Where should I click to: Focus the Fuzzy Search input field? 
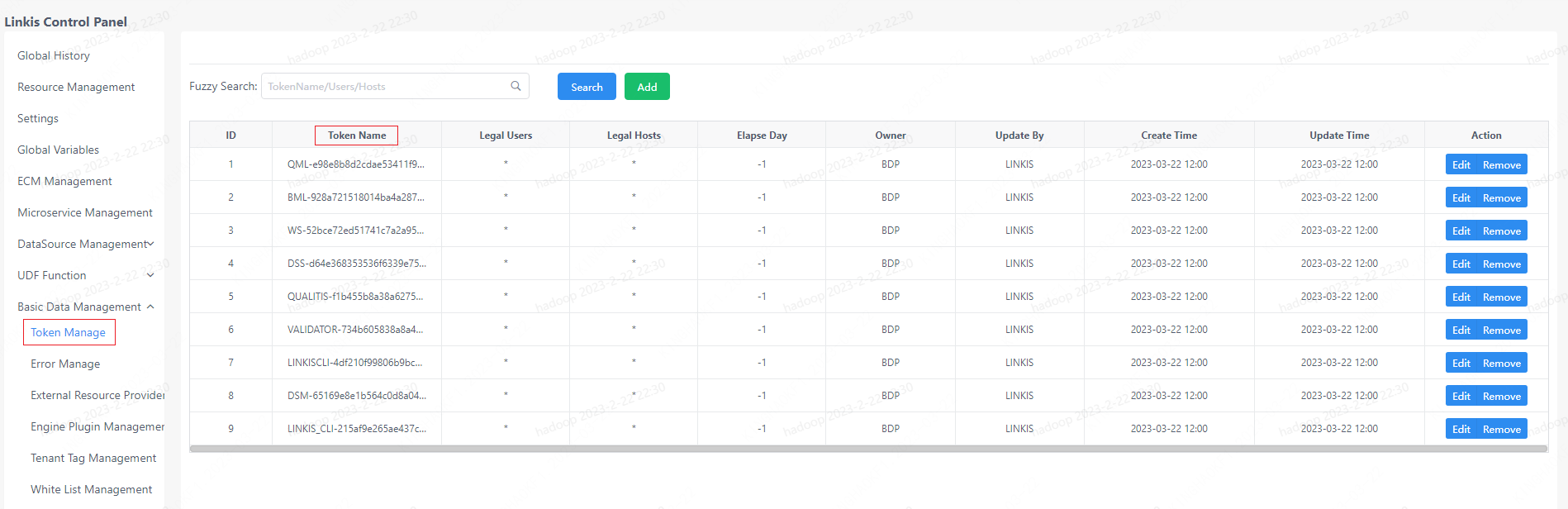[x=384, y=86]
